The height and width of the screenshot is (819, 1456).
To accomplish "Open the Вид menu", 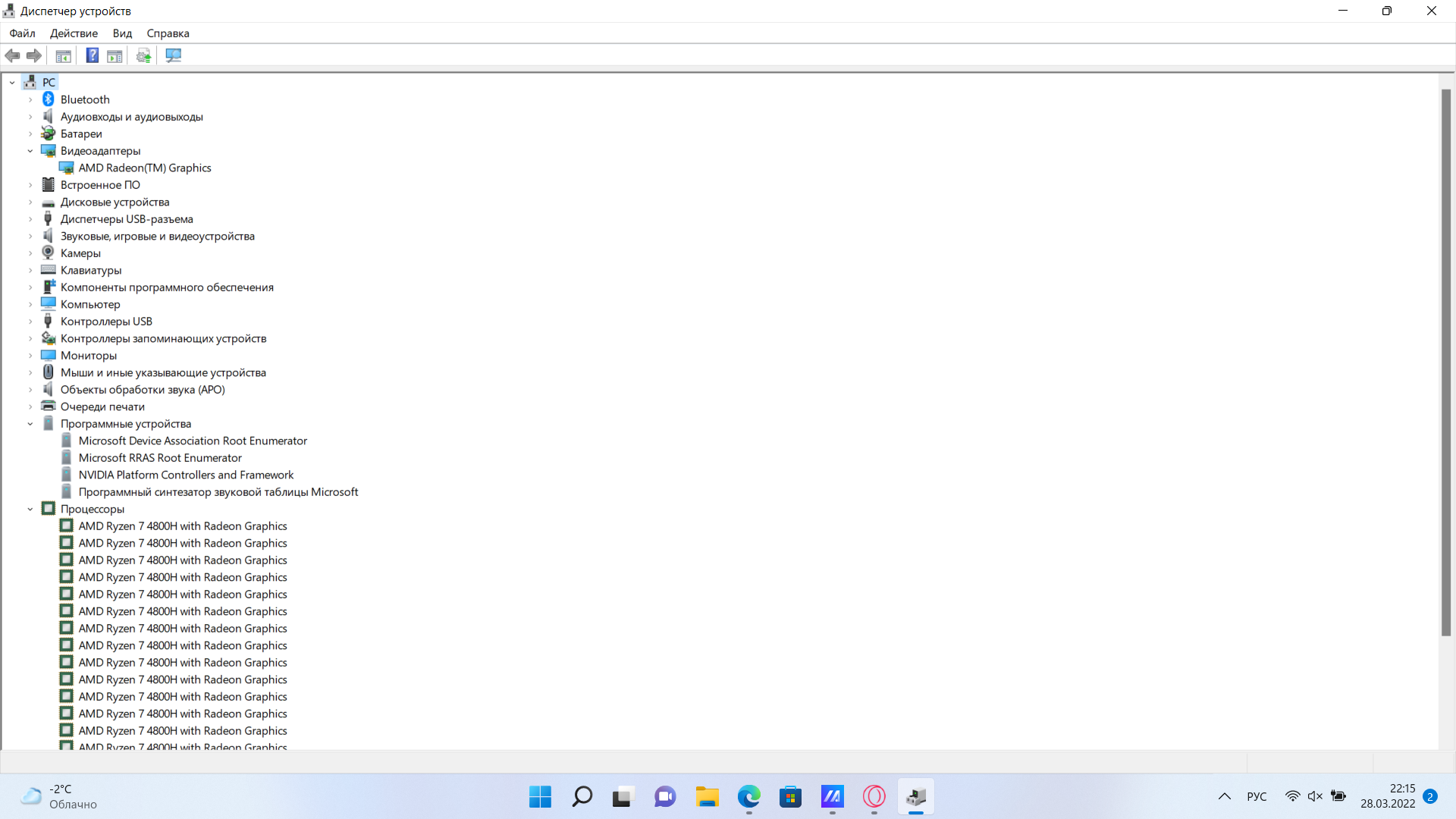I will pos(122,33).
